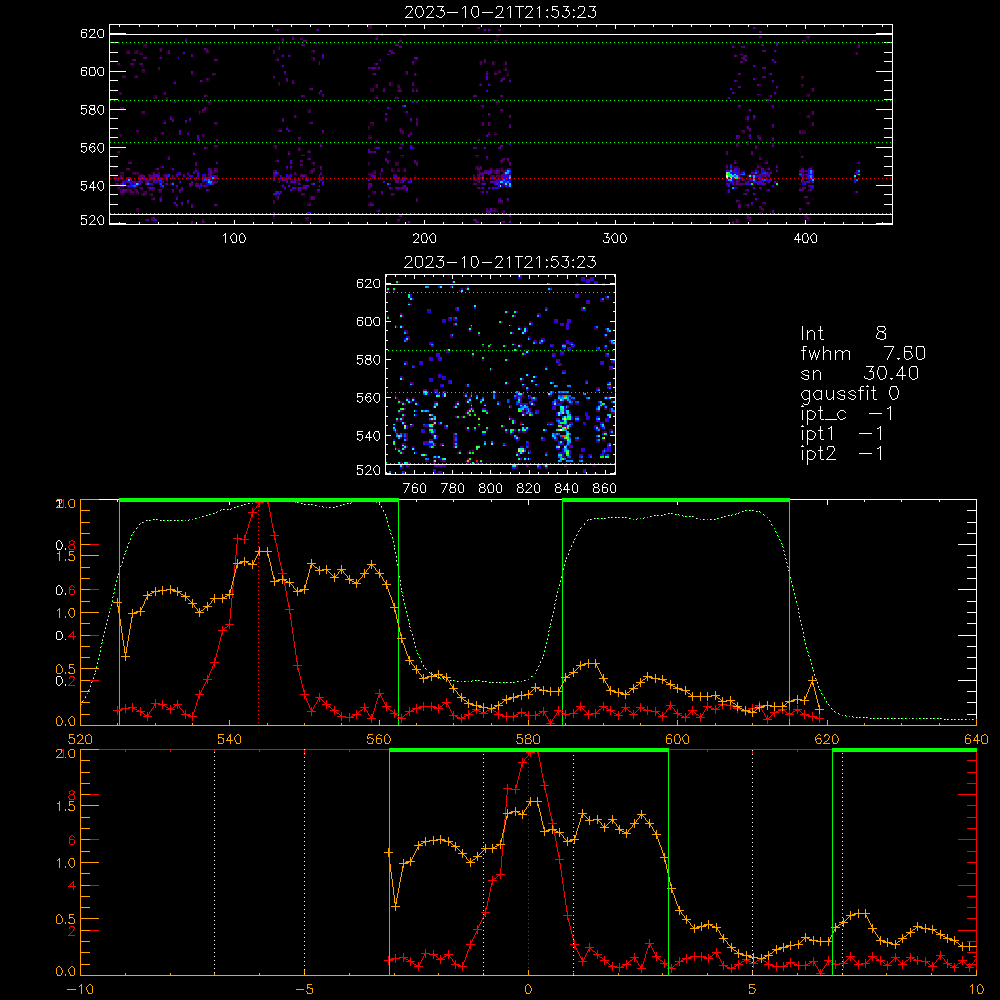1000x1000 pixels.
Task: Click the x-axis label 400 in top spectrogram
Action: point(805,239)
